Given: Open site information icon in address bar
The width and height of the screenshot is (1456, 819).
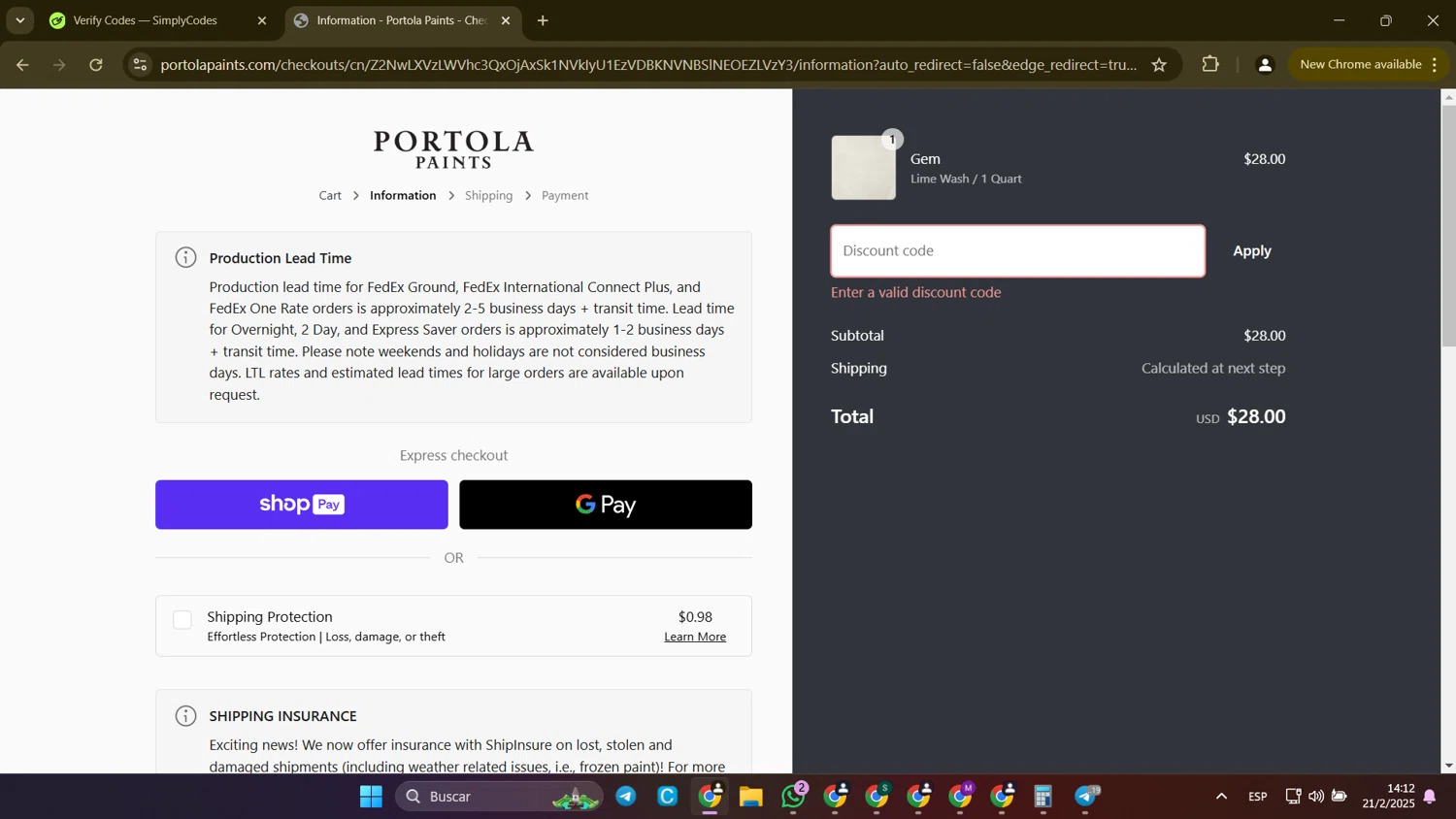Looking at the screenshot, I should (x=140, y=65).
